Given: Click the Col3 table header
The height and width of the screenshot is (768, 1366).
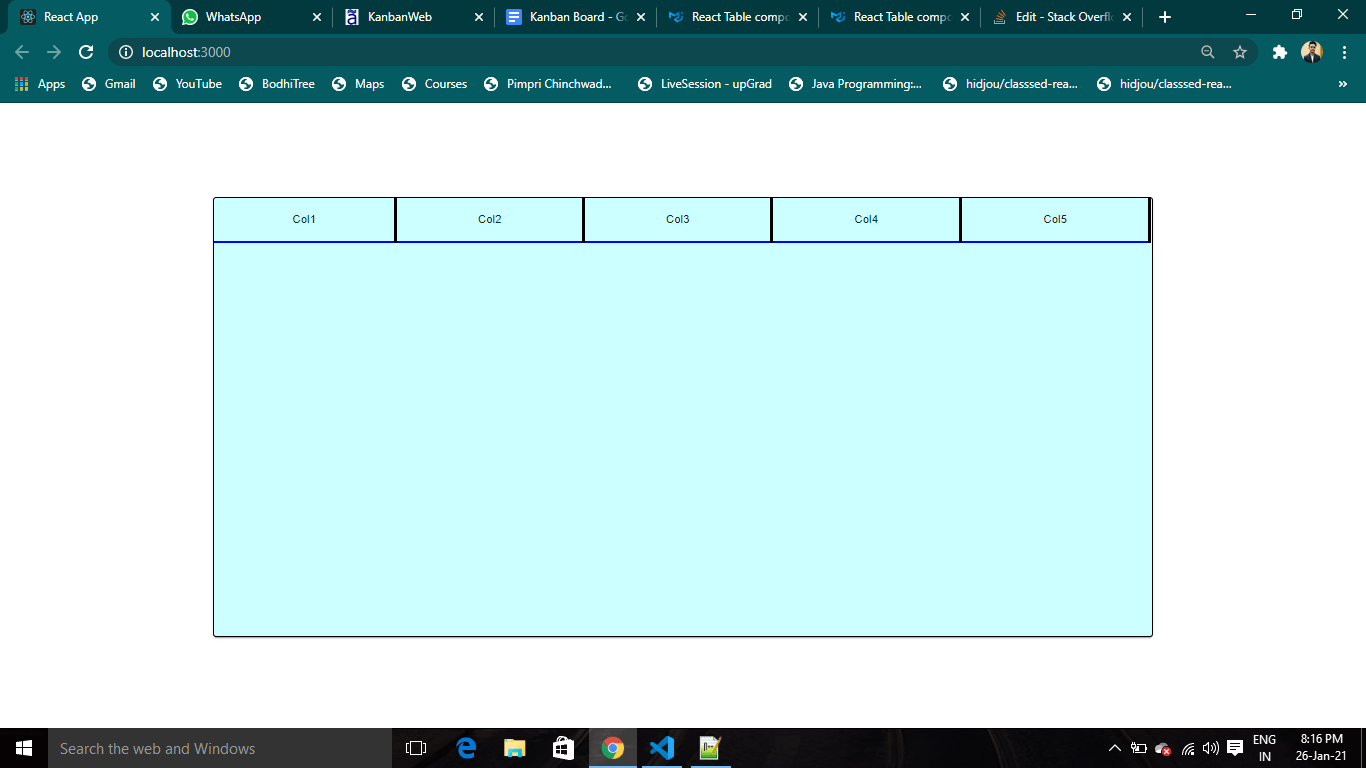Looking at the screenshot, I should [x=677, y=219].
